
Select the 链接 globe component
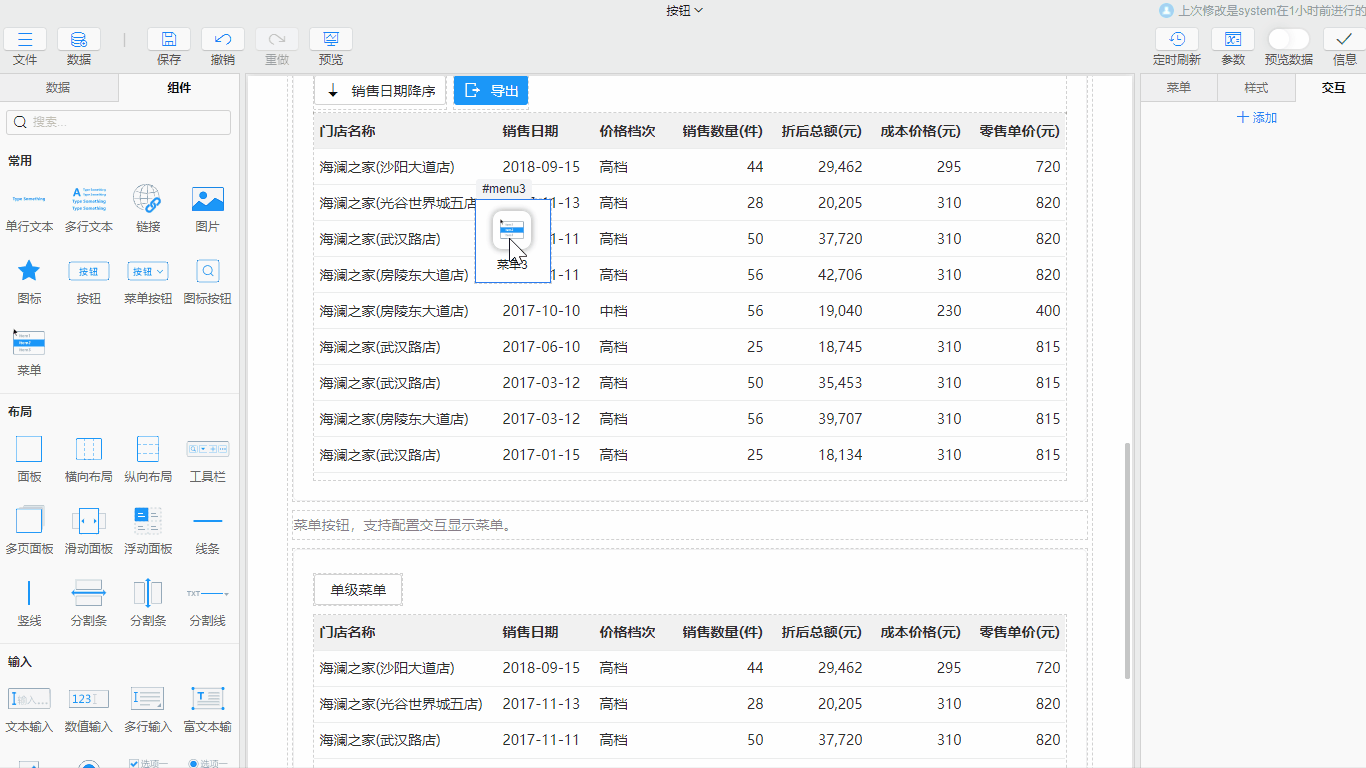click(x=147, y=199)
